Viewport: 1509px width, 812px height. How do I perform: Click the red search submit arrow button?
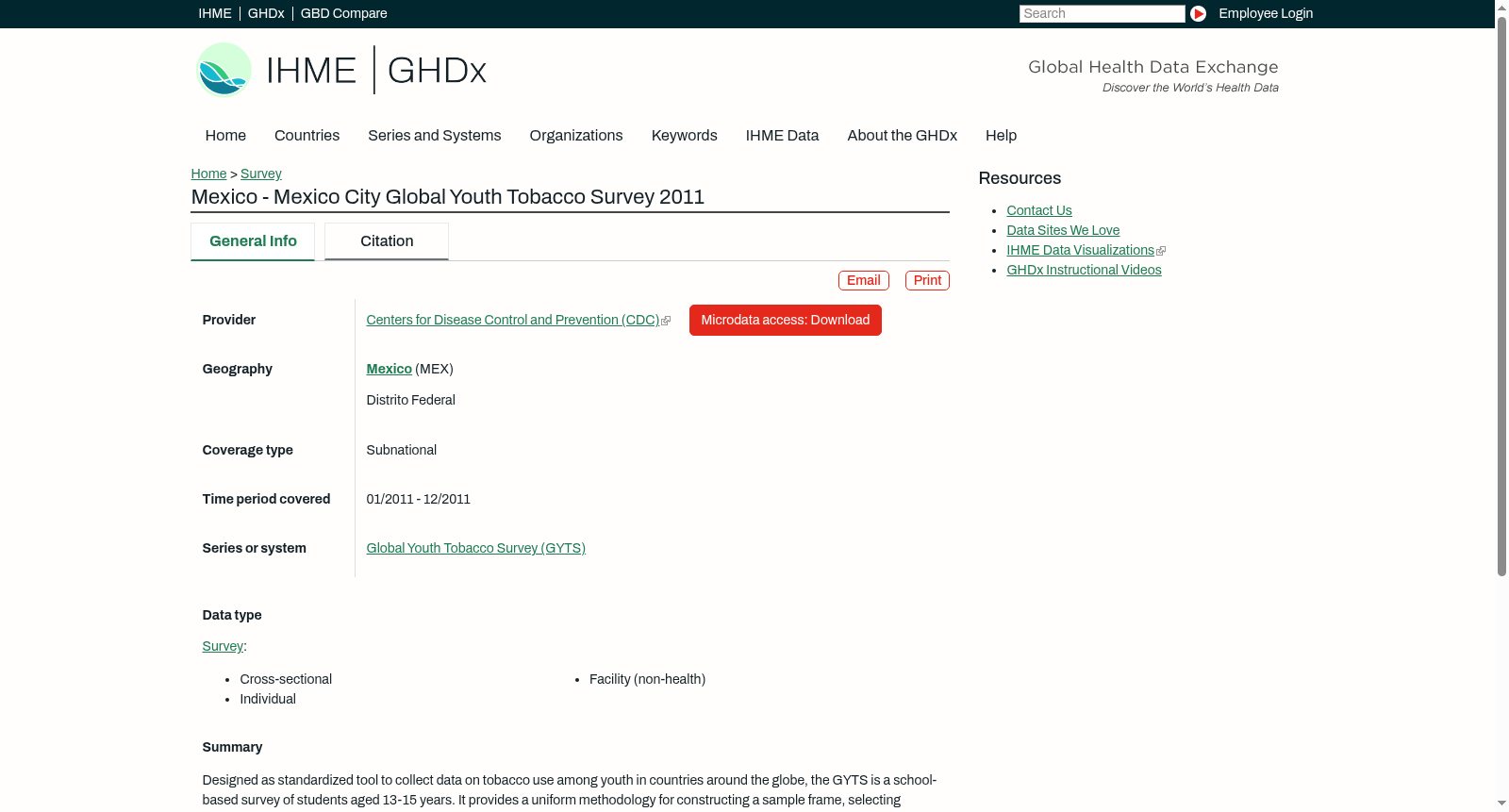[x=1198, y=13]
